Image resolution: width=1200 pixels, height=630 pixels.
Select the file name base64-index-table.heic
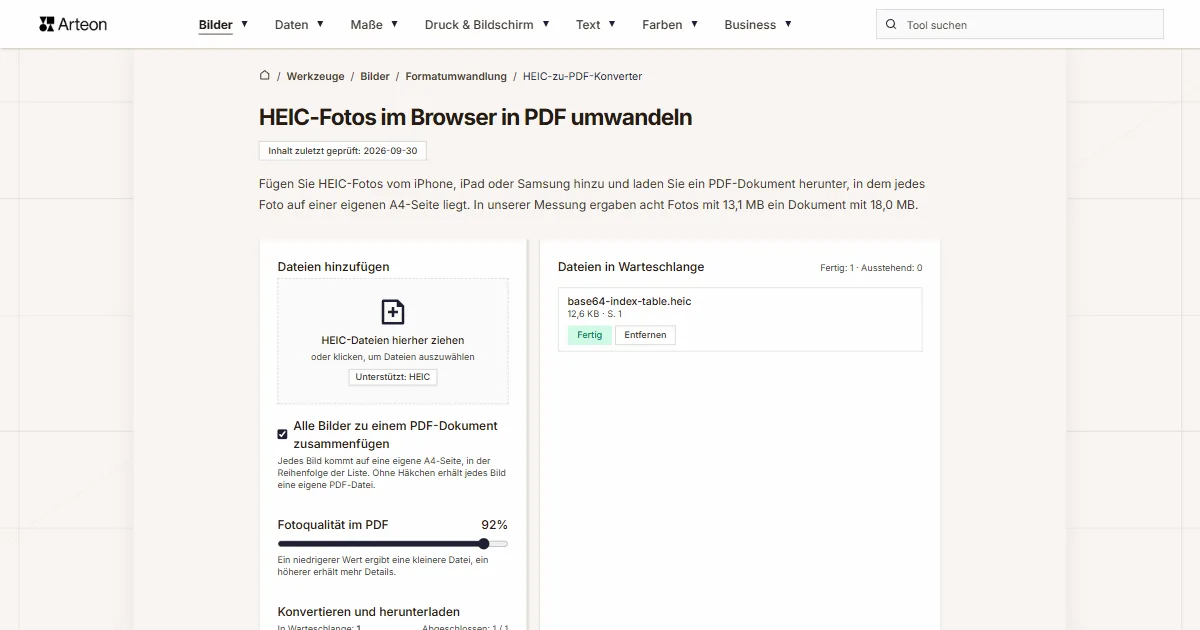tap(629, 301)
